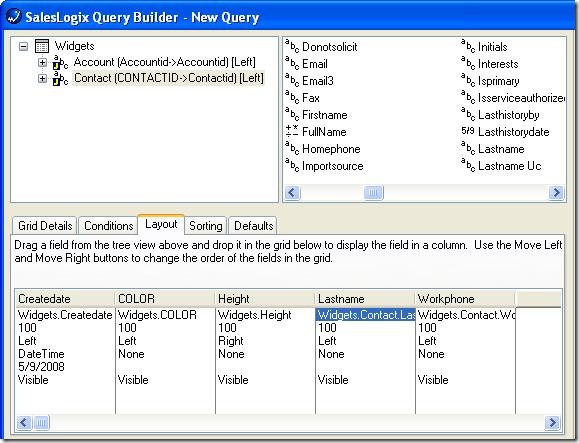Select the Right alignment value under Height
Screen dimensions: 579x443
coord(231,341)
